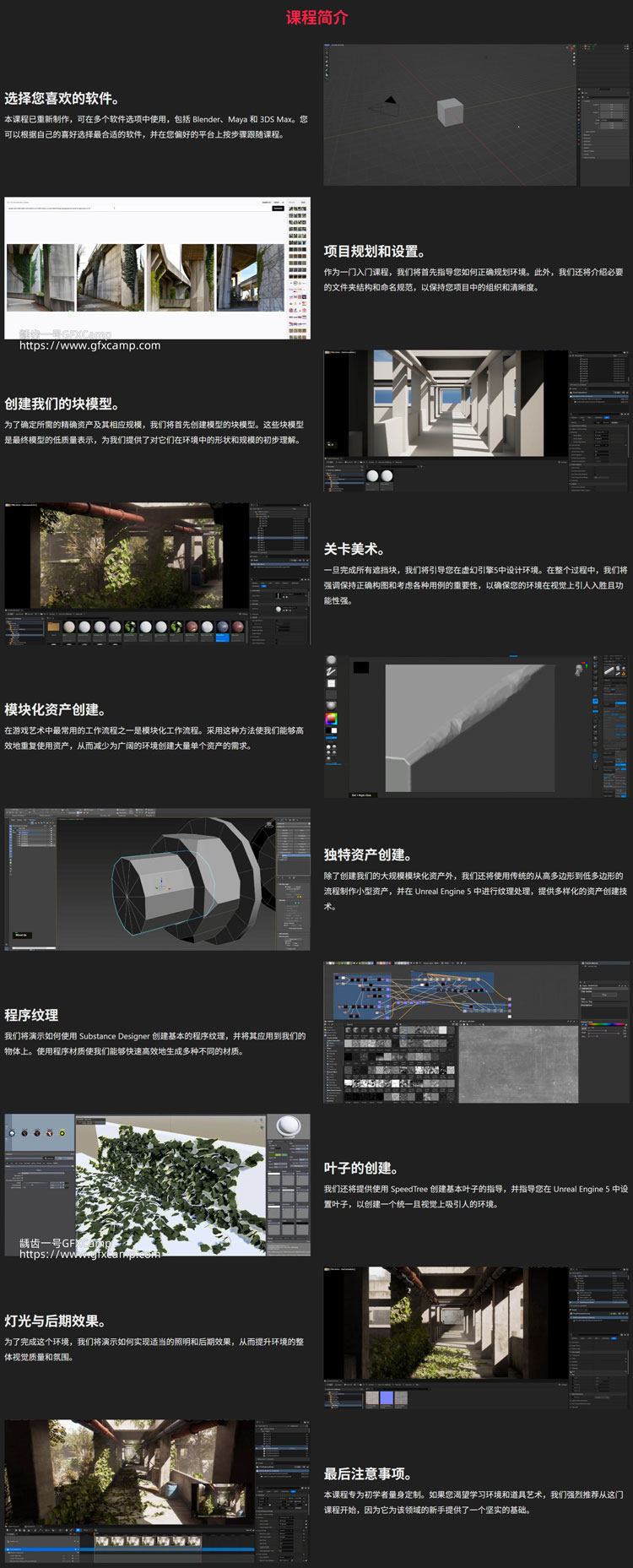Screen dimensions: 633x1568
Task: Click the black and white color swap swatch
Action: click(332, 731)
